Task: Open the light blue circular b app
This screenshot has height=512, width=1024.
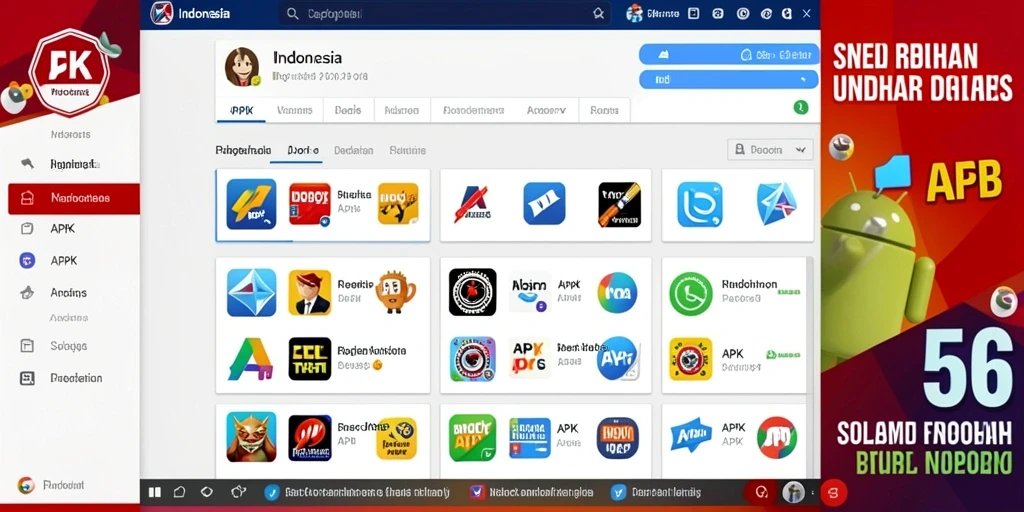Action: click(700, 204)
